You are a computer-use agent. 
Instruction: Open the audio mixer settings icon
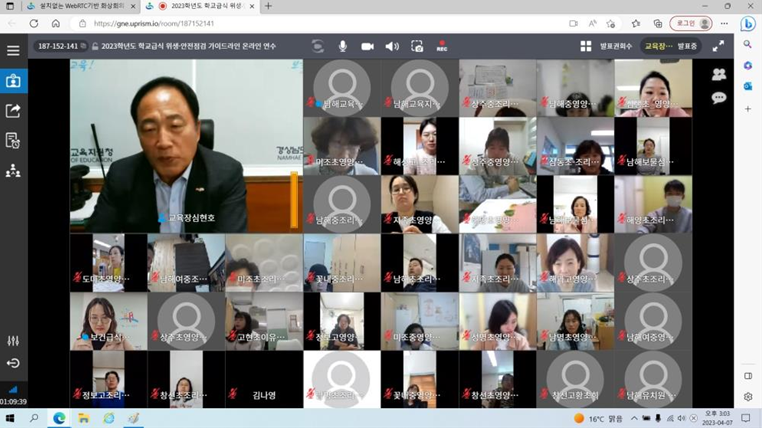[x=13, y=341]
